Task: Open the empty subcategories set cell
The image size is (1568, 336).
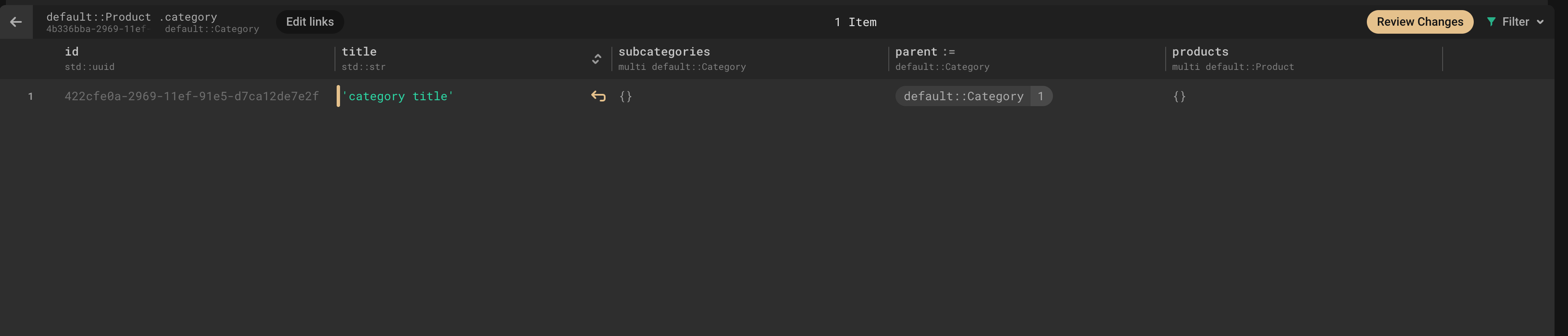Action: click(626, 96)
